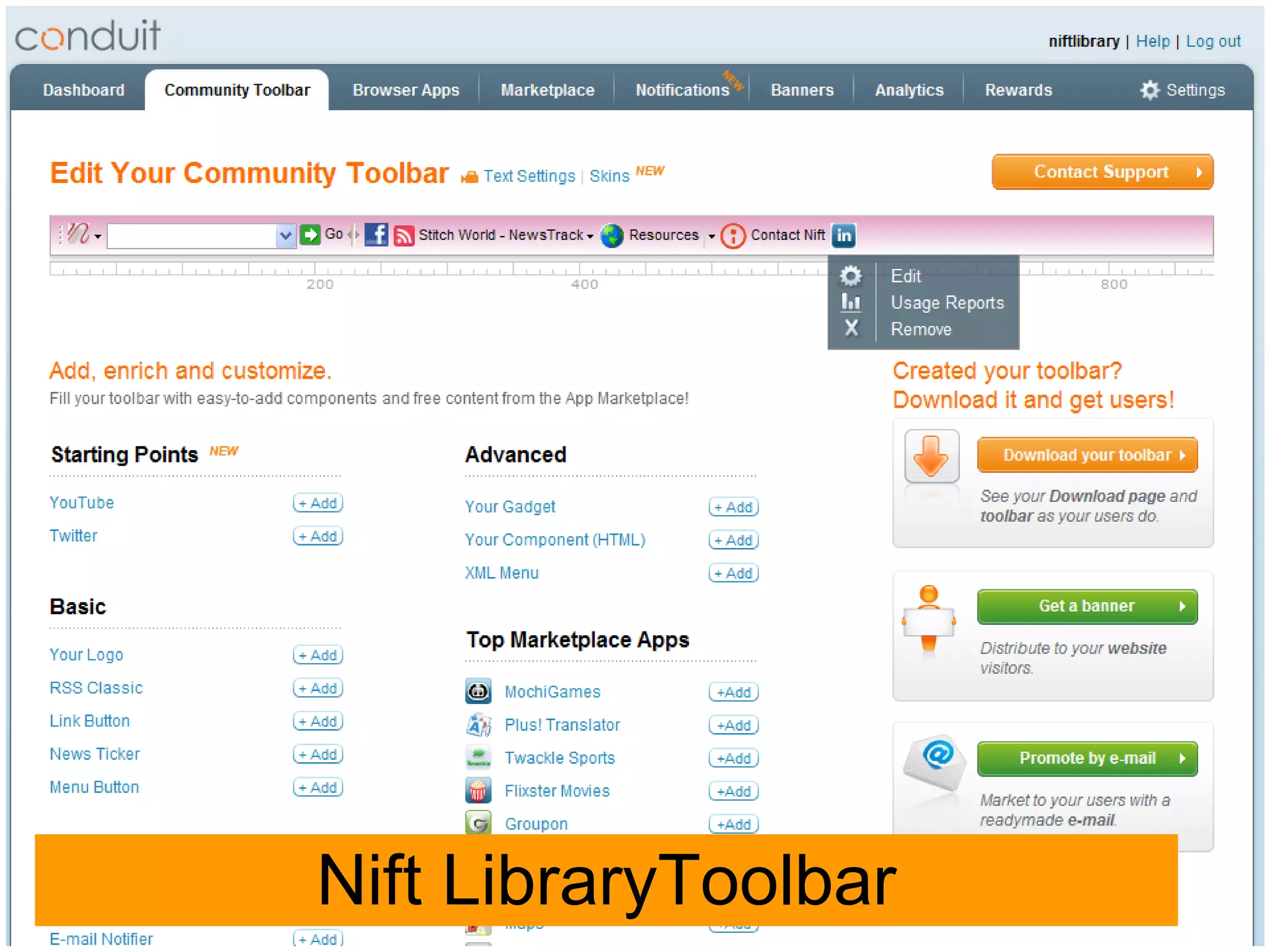Open the toolbar search box dropdown arrow
Screen dimensions: 1270x952
click(x=285, y=236)
